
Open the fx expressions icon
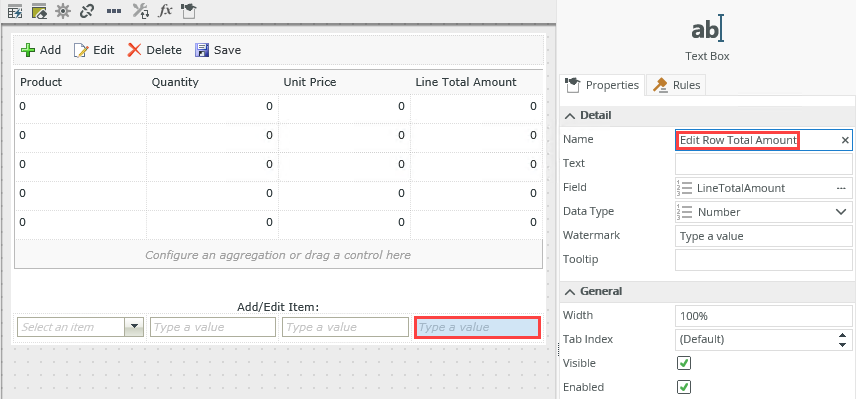click(165, 11)
